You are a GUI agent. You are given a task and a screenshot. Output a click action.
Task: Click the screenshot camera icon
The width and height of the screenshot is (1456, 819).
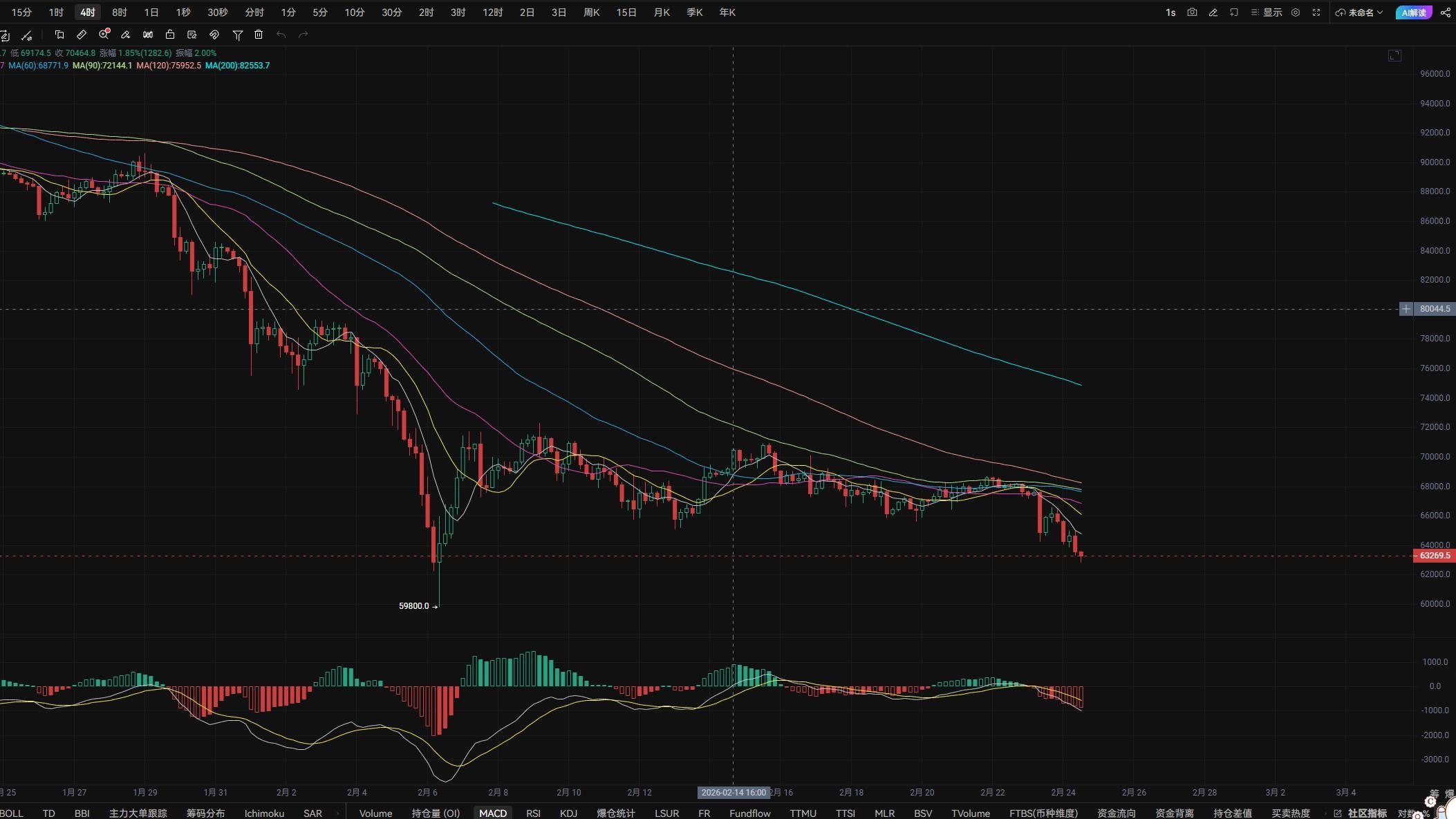[x=1192, y=12]
